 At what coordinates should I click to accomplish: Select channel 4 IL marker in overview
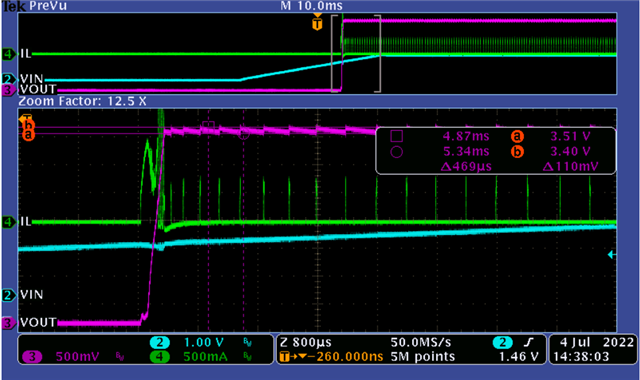(x=9, y=53)
